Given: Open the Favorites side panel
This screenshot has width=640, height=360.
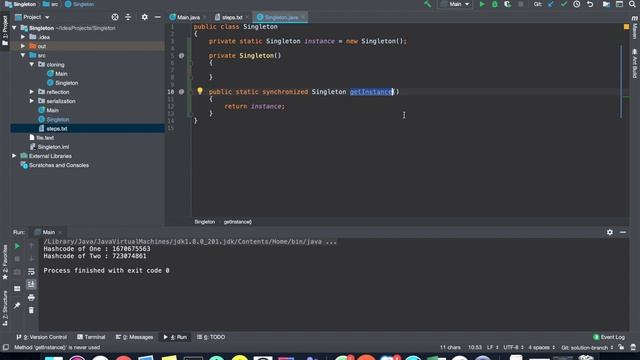Looking at the screenshot, I should (5, 262).
